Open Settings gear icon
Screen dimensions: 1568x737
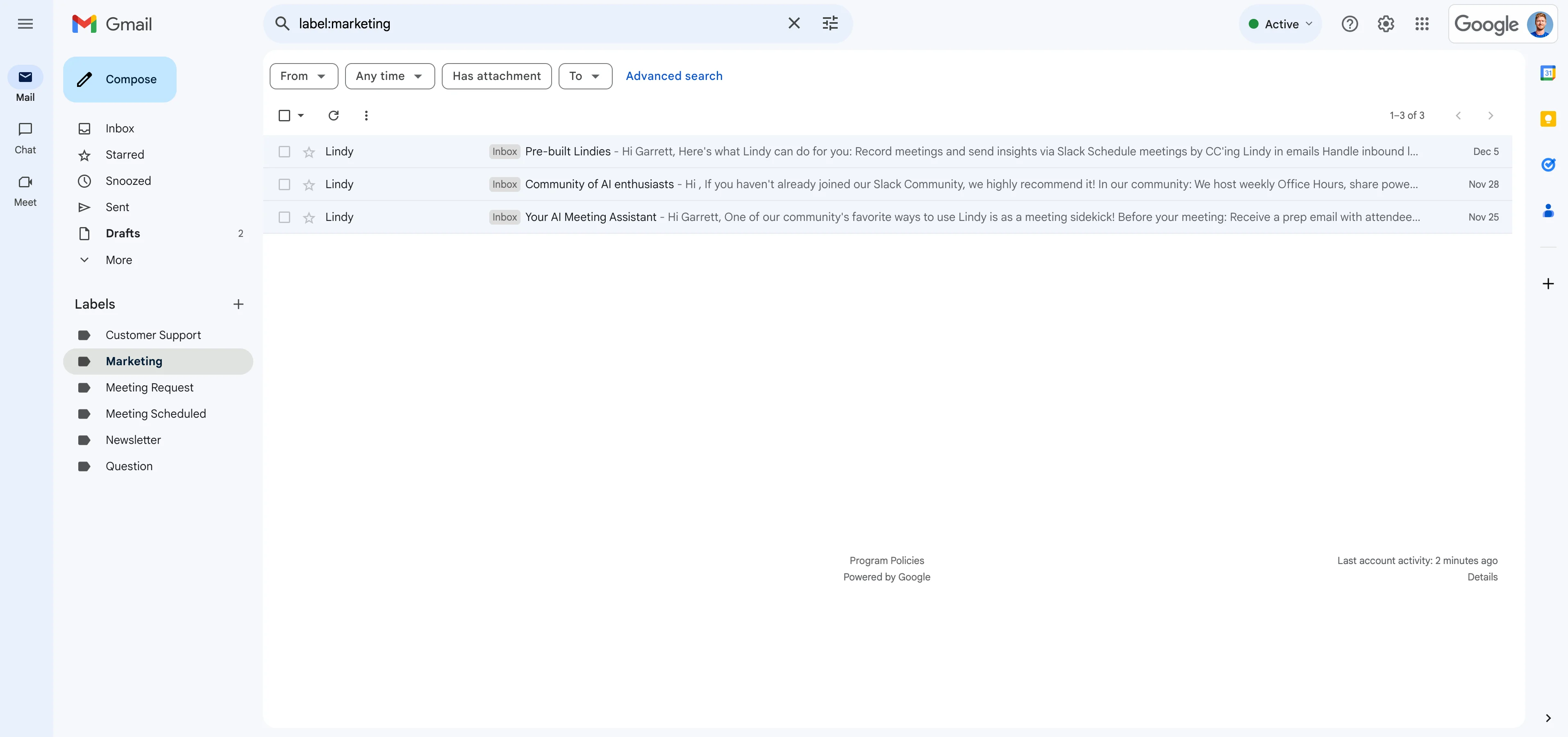point(1385,24)
